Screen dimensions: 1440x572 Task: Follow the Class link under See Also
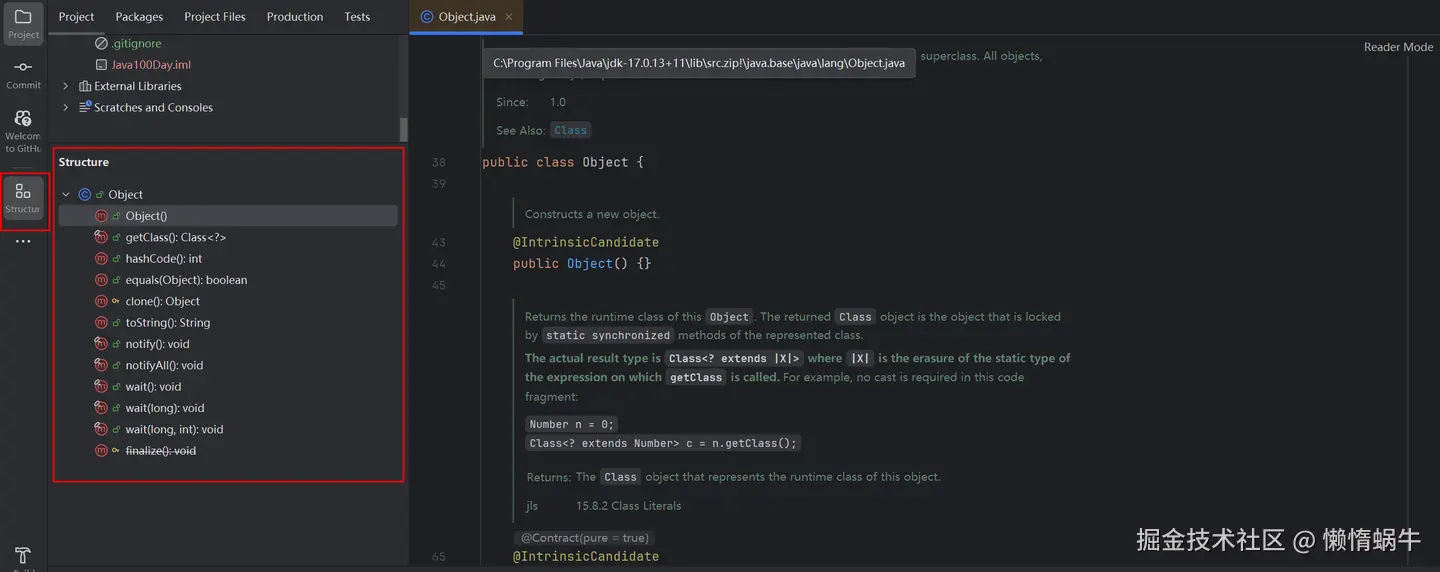pos(570,130)
